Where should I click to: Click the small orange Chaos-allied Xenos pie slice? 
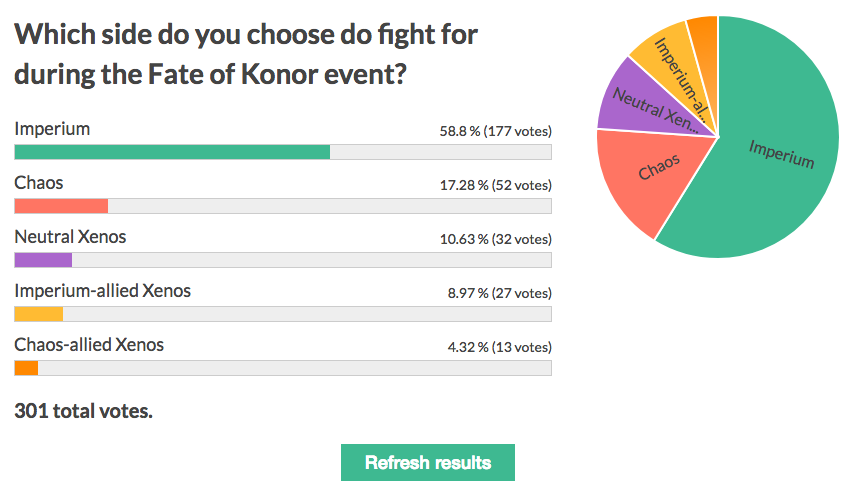[x=704, y=35]
